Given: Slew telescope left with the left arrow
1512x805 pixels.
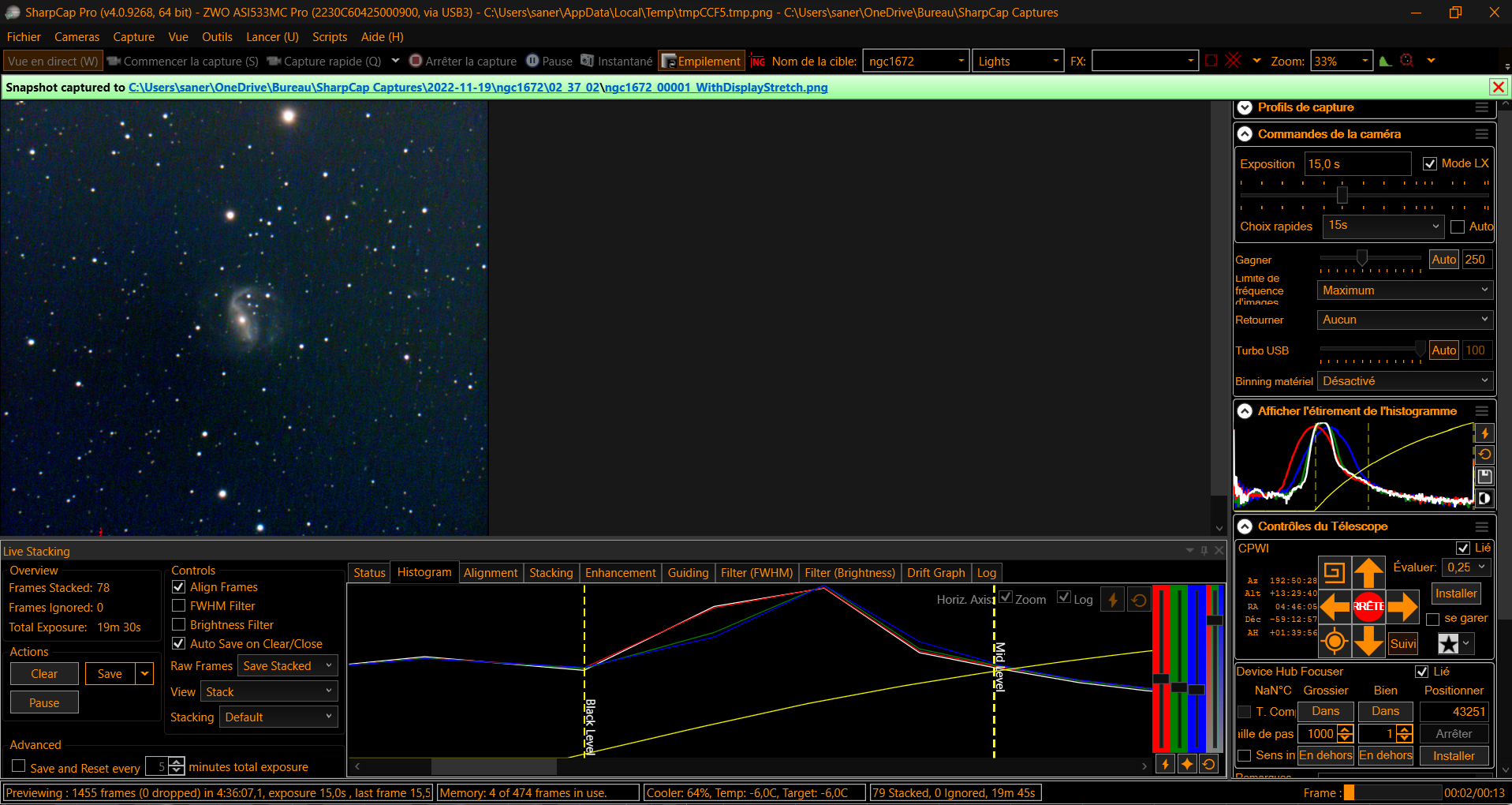Looking at the screenshot, I should coord(1335,606).
